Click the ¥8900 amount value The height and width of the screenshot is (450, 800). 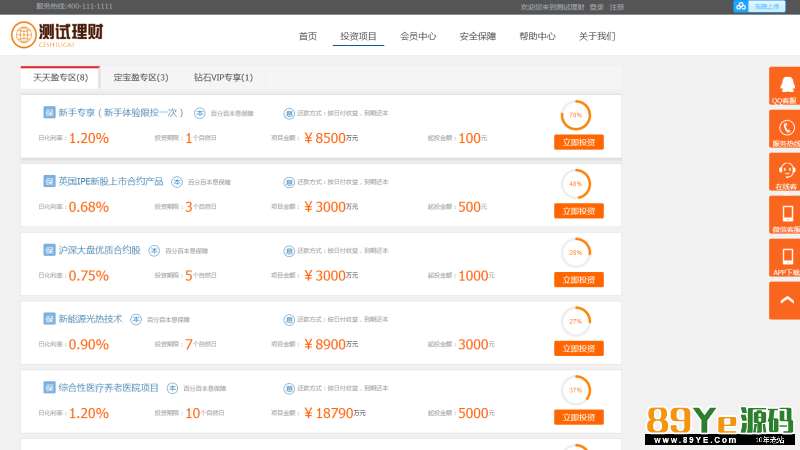click(325, 344)
